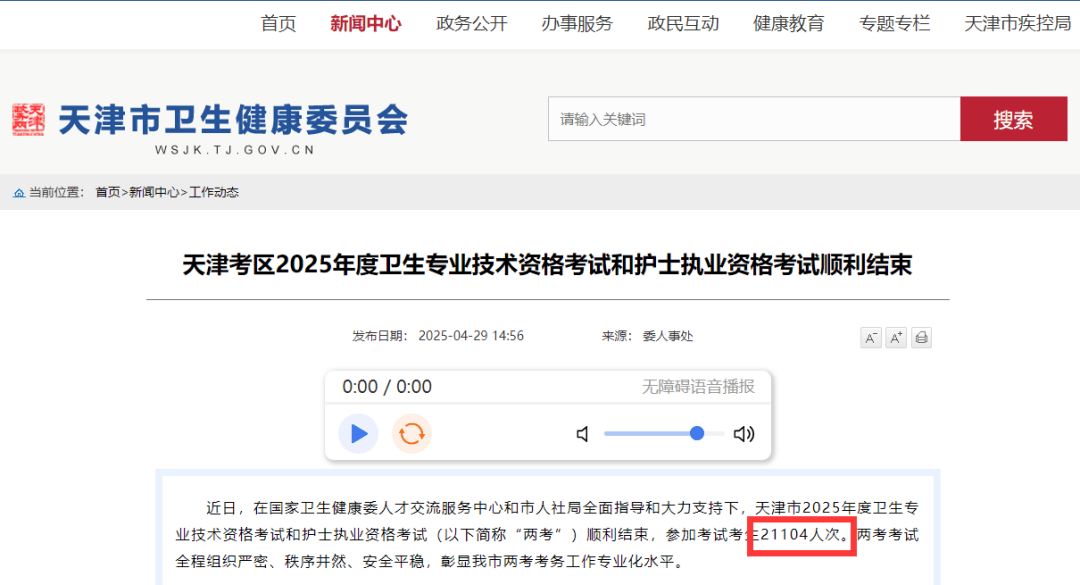Select the 新闻中心 navigation tab
Viewport: 1080px width, 585px height.
coord(366,23)
